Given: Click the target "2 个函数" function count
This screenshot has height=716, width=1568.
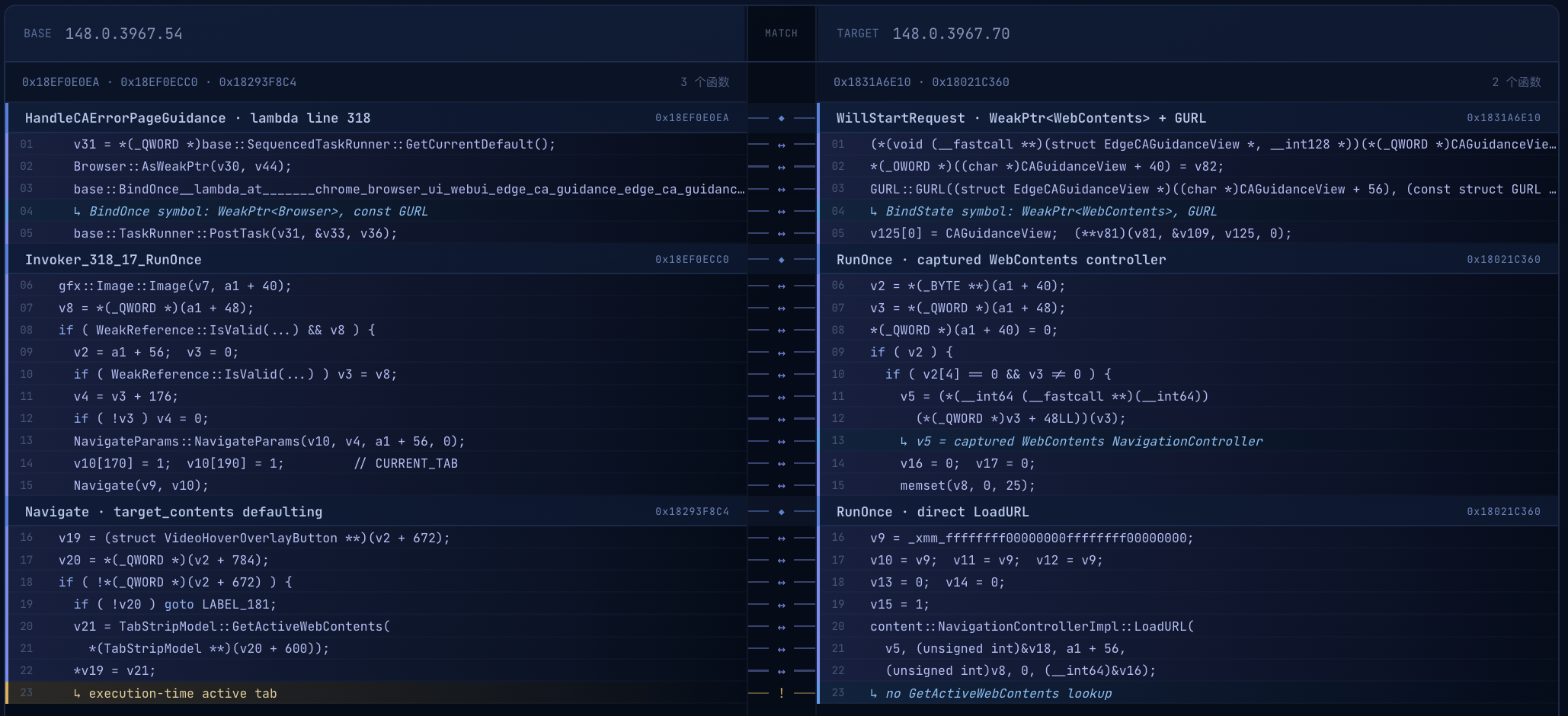Looking at the screenshot, I should coord(1516,82).
